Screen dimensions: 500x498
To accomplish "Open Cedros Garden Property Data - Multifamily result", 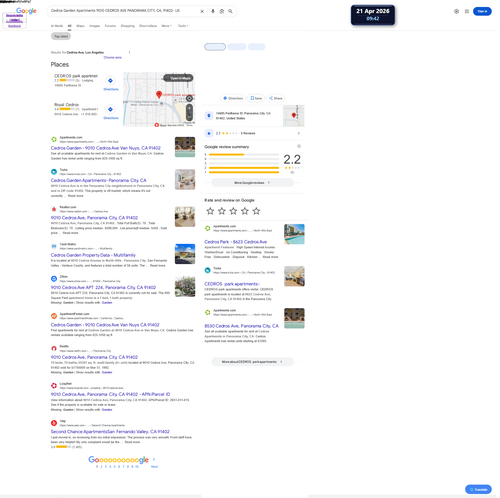I will point(93,255).
